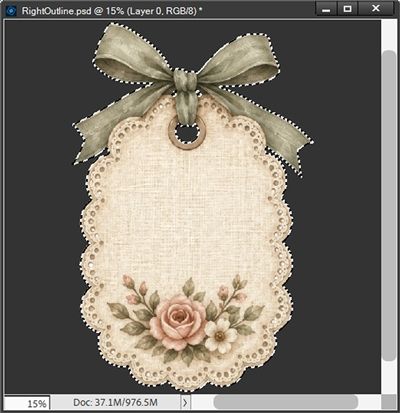Click the 15% zoom level field

(27, 403)
